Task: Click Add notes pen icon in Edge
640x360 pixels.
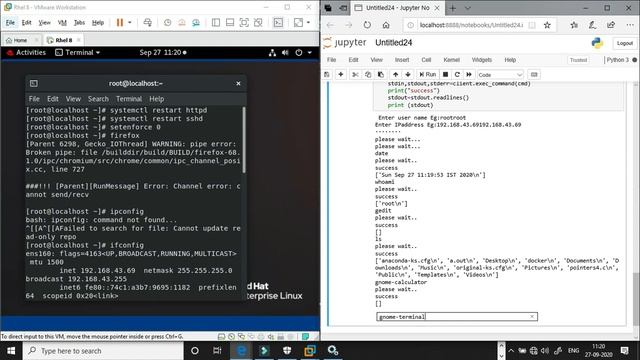Action: [592, 25]
